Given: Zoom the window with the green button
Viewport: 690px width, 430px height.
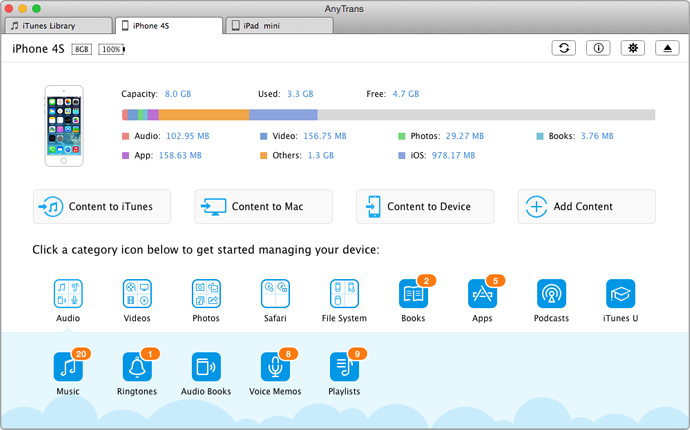Looking at the screenshot, I should tap(37, 8).
